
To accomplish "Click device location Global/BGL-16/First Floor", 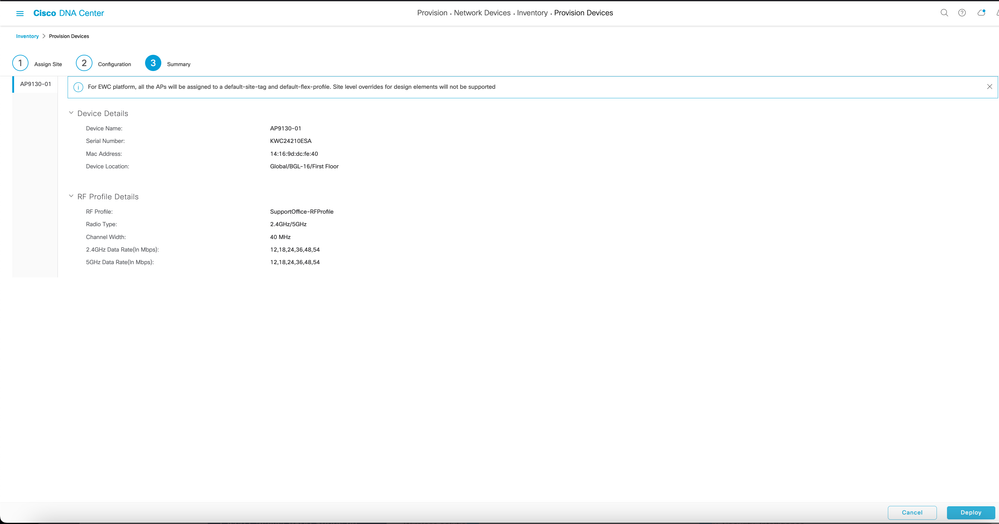I will tap(304, 166).
